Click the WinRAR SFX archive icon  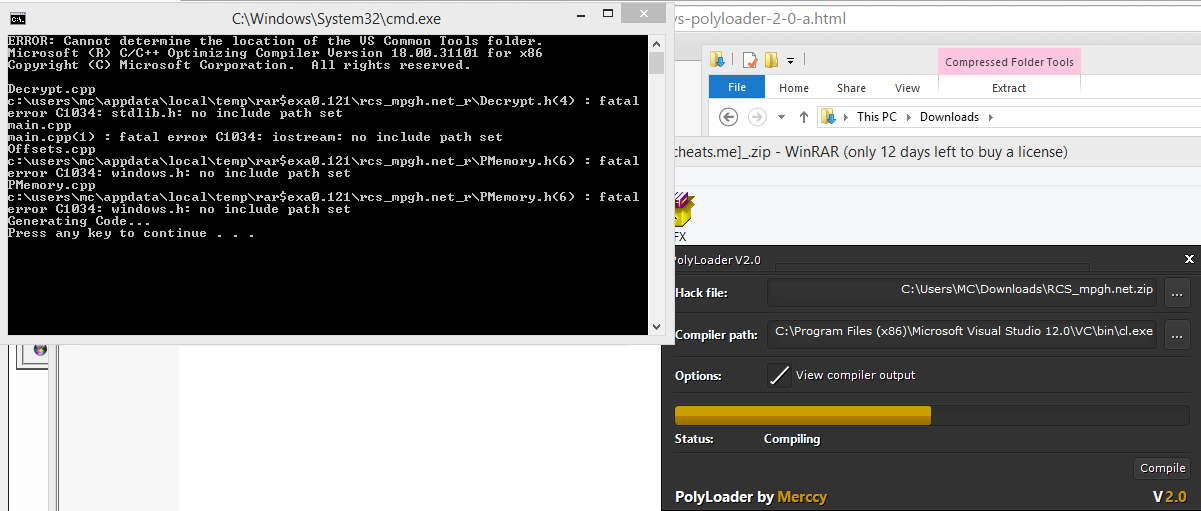point(682,211)
